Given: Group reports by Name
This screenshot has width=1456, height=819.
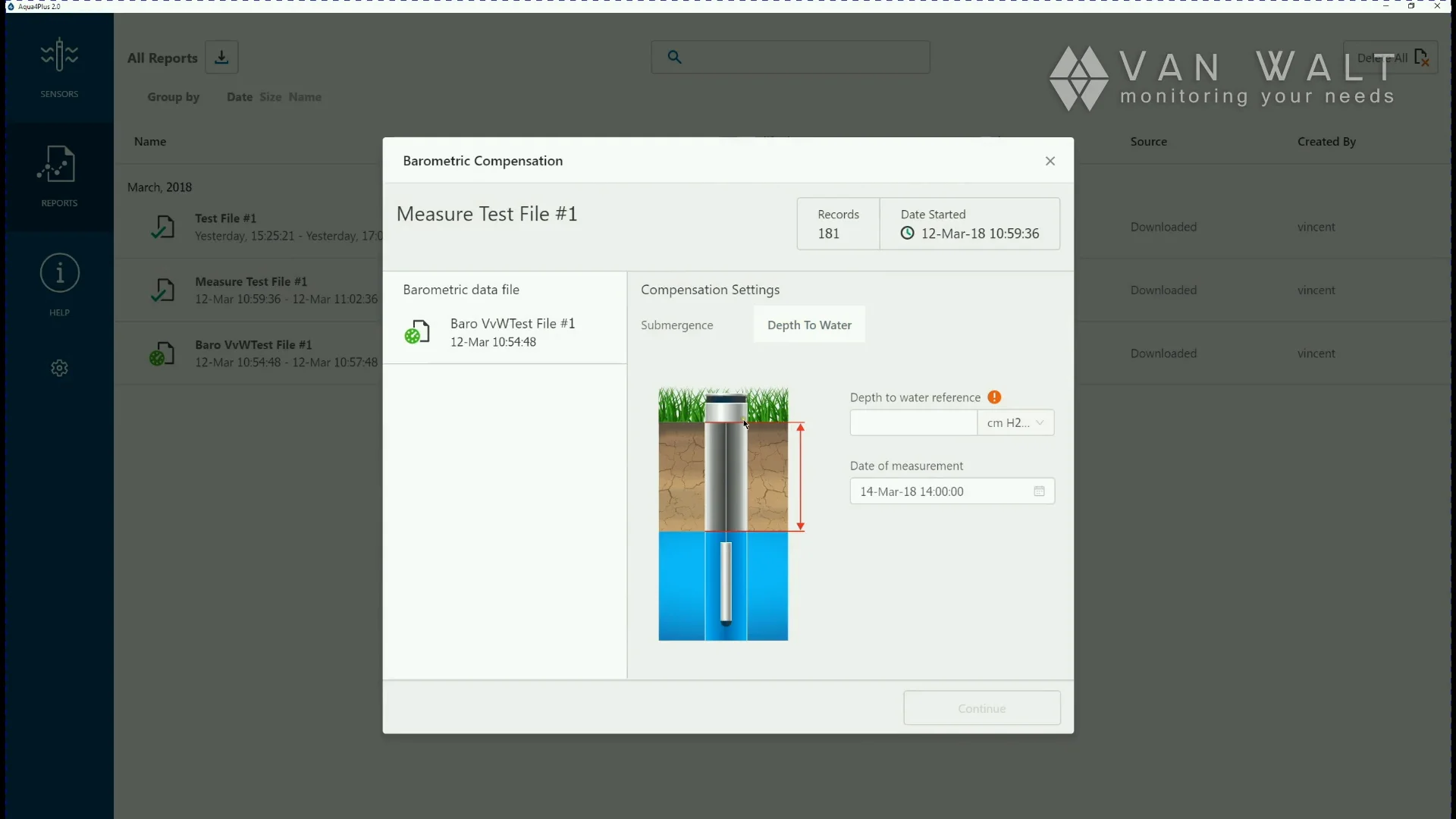Looking at the screenshot, I should 305,97.
